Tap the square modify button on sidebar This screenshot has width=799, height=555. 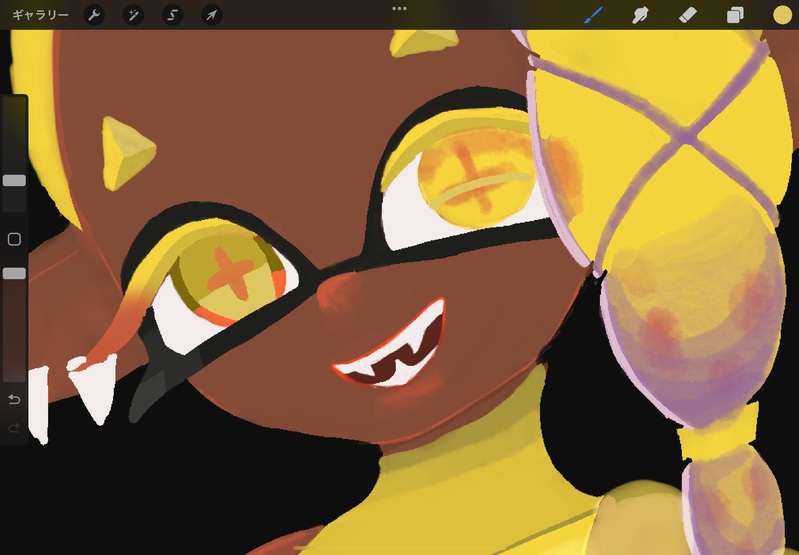coord(14,239)
